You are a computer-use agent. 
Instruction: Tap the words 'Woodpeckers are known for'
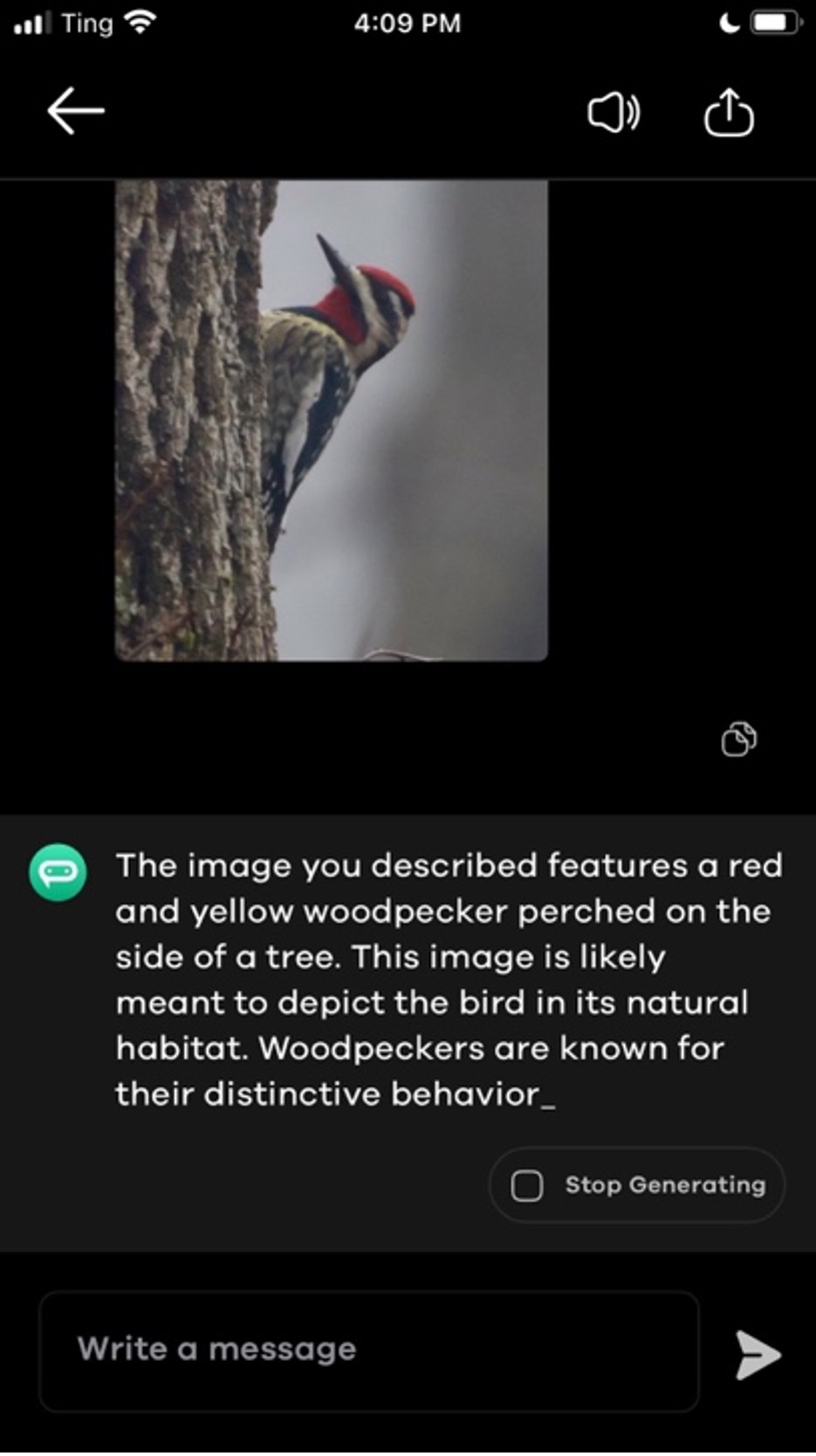[491, 1047]
